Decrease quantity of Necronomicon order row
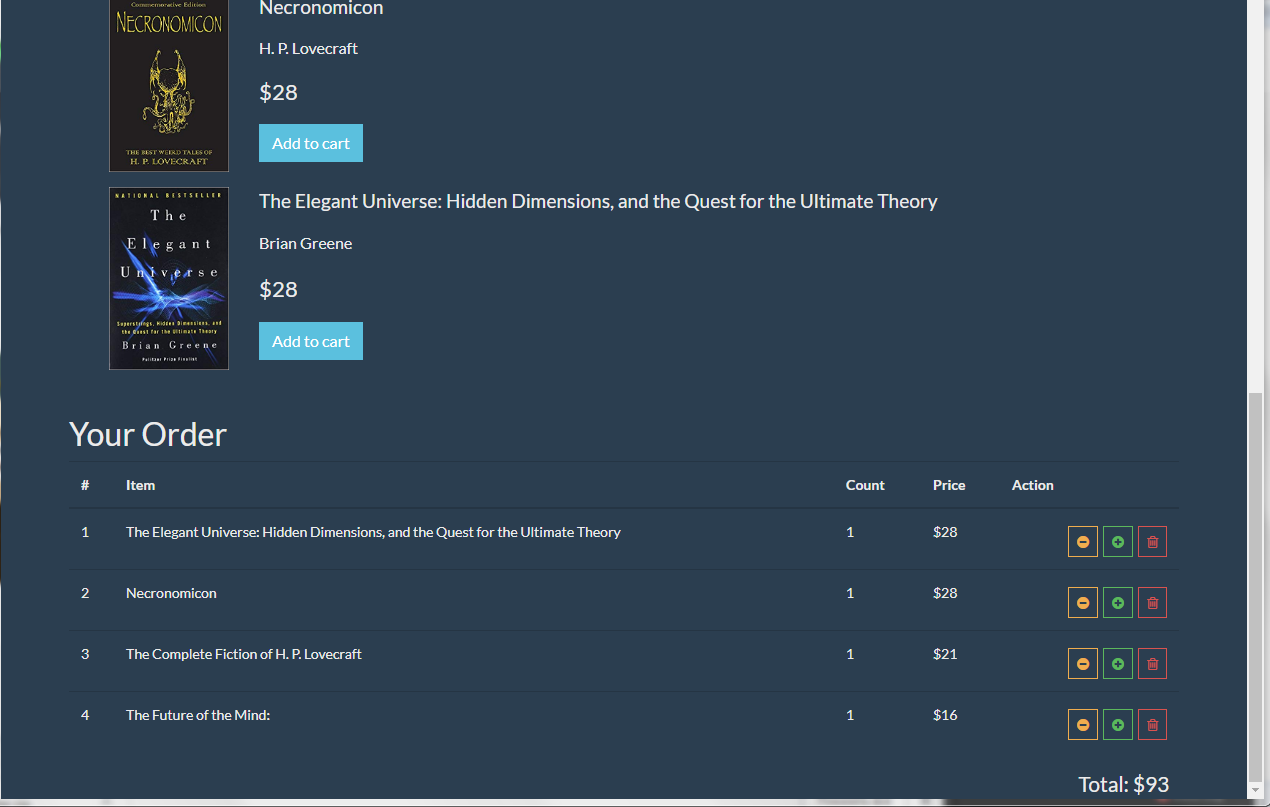 [x=1083, y=602]
